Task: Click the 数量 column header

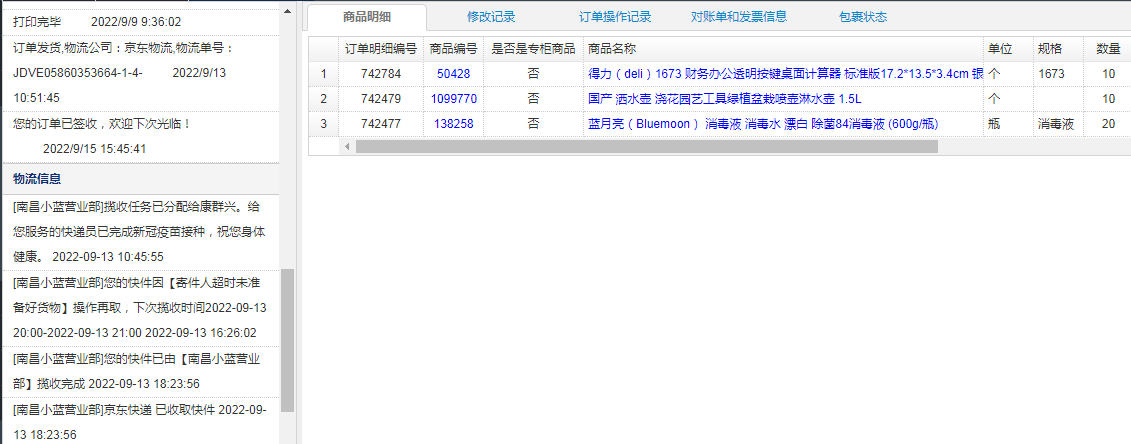Action: point(1108,49)
